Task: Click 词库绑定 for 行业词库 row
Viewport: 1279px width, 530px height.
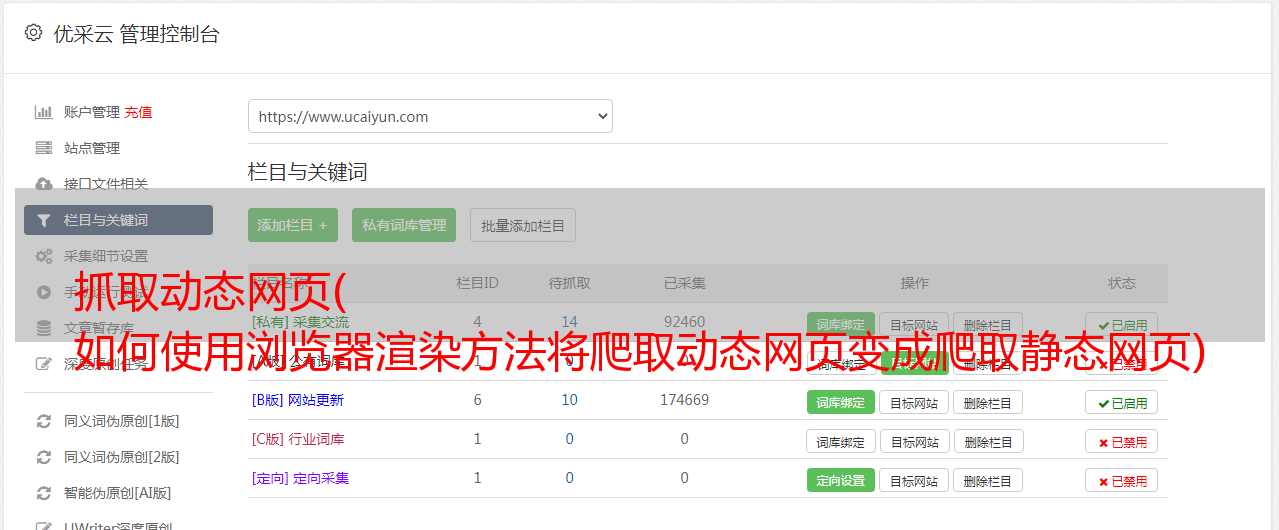Action: (x=841, y=441)
